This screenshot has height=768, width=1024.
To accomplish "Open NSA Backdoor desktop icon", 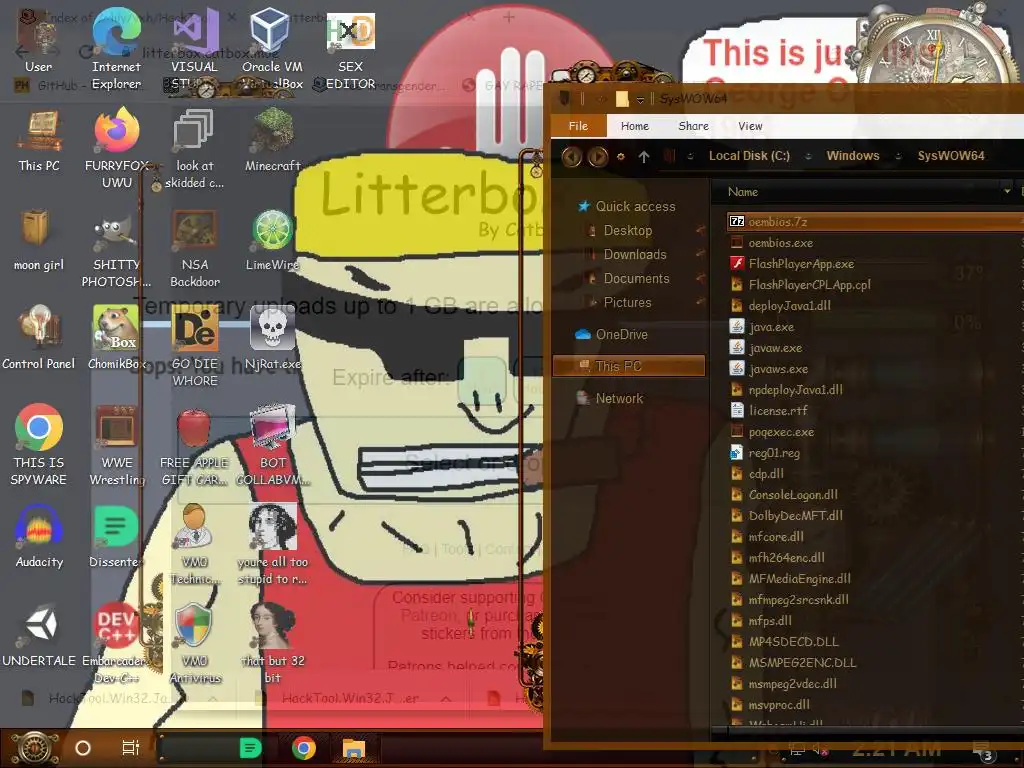I will 195,248.
